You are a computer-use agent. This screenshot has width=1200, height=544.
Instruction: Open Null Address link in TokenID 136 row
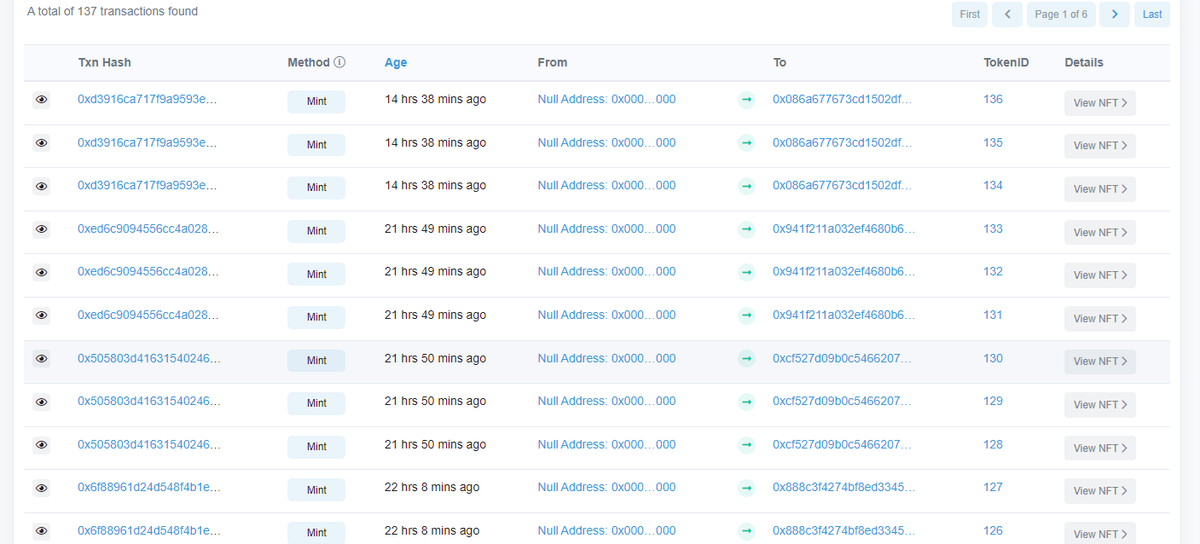(x=606, y=99)
